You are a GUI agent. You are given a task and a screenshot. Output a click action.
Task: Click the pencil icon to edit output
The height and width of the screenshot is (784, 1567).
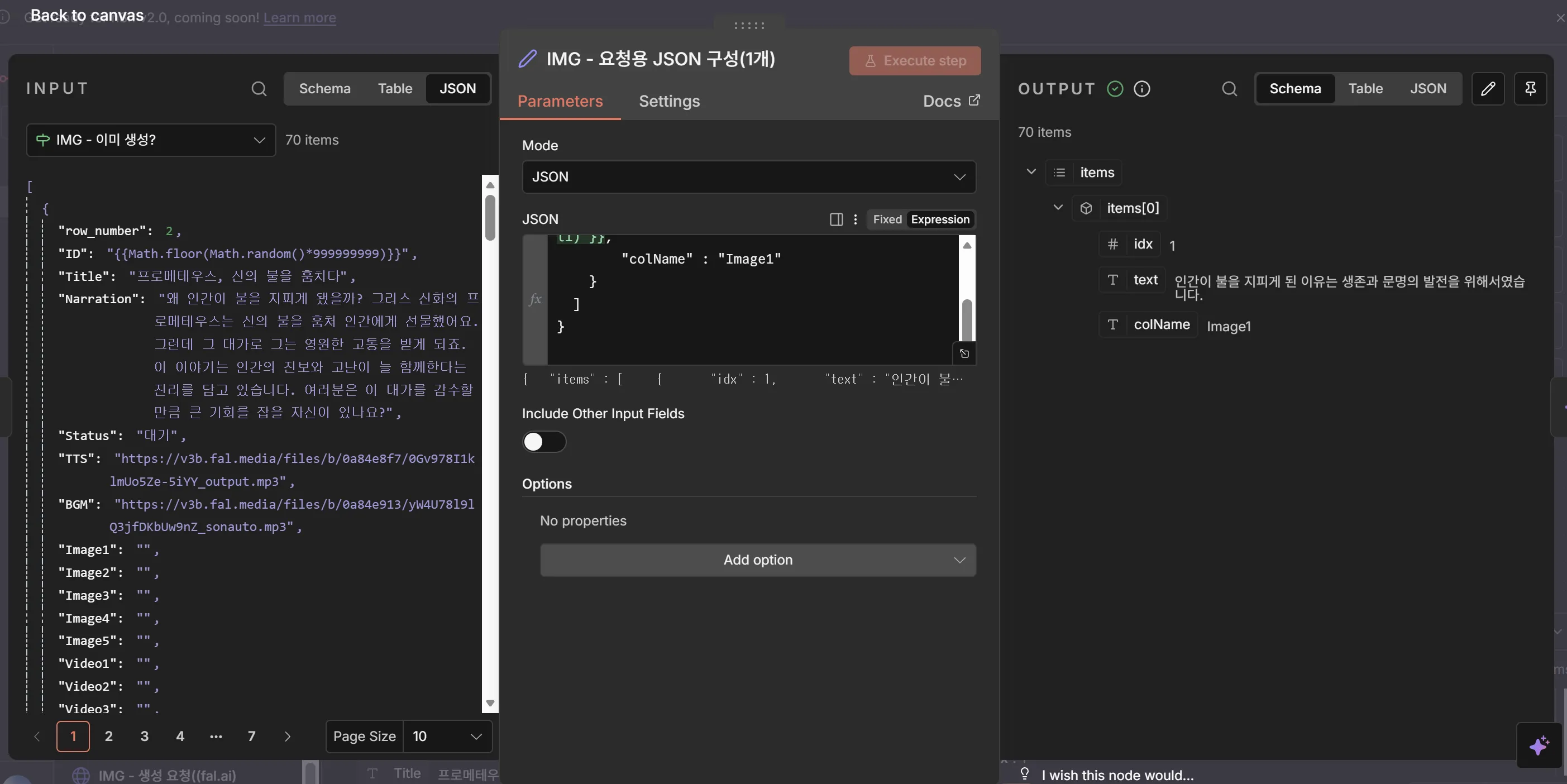coord(1488,89)
